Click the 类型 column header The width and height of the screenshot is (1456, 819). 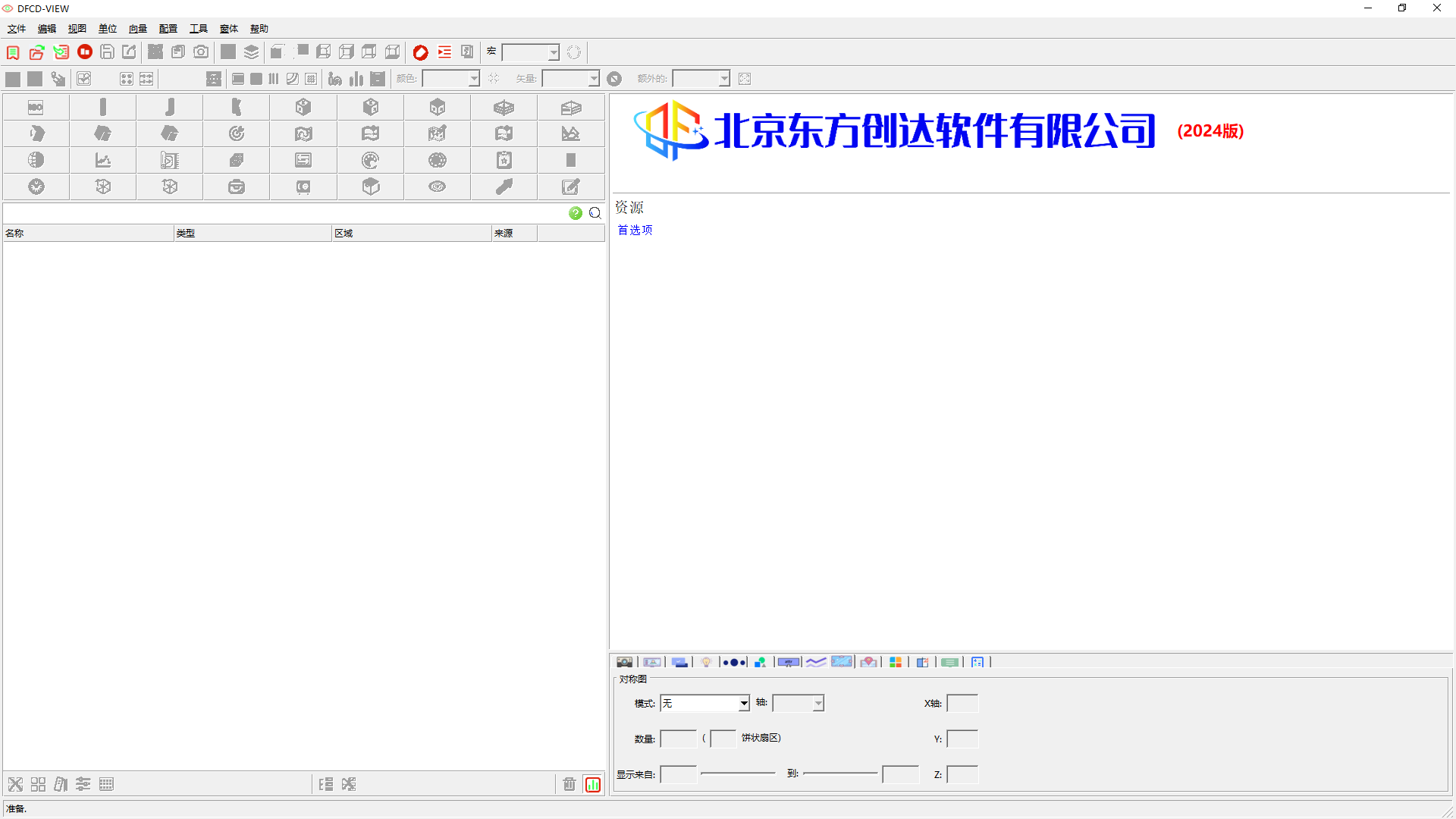pyautogui.click(x=253, y=233)
